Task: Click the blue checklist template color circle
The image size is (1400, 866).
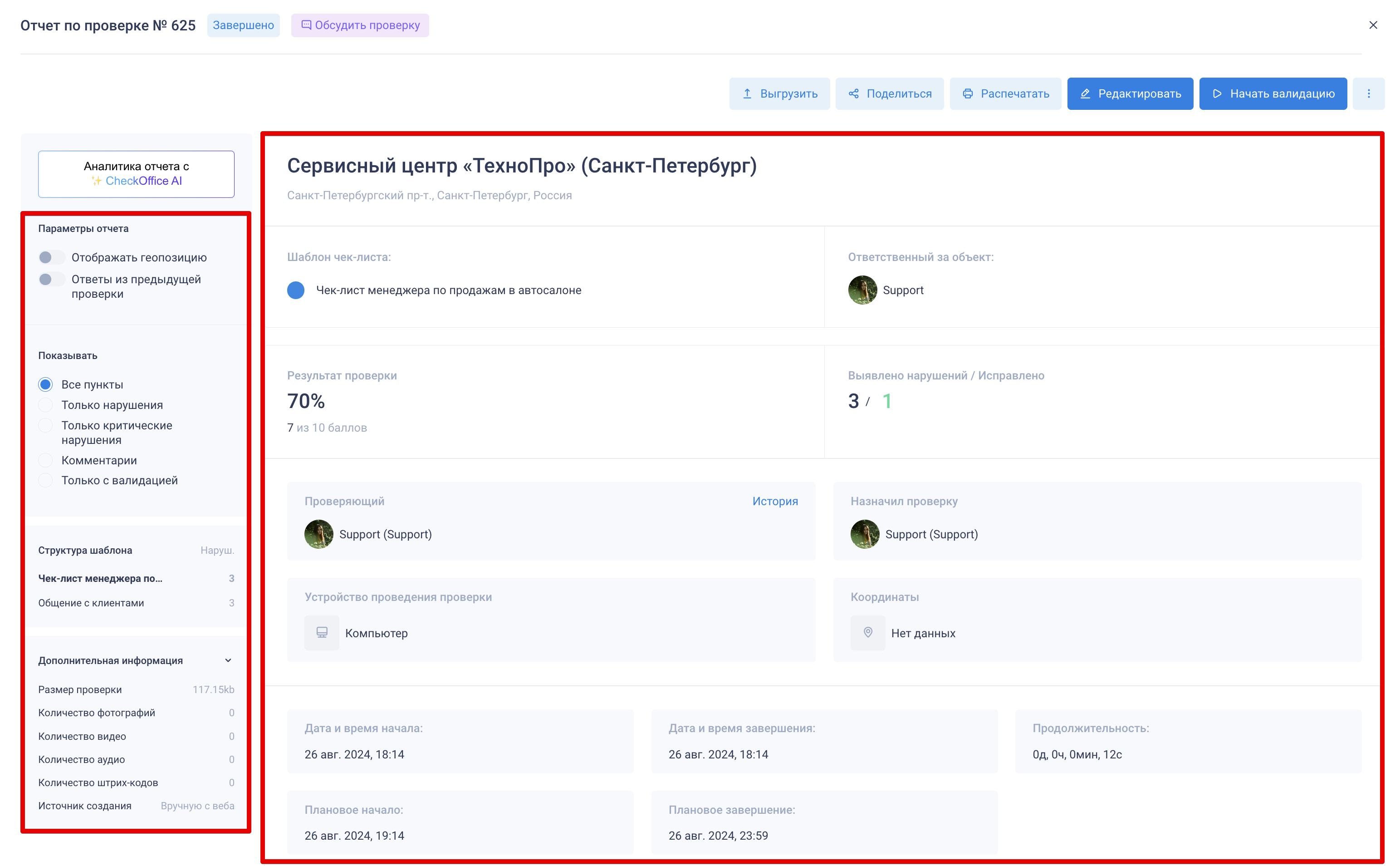Action: point(295,290)
